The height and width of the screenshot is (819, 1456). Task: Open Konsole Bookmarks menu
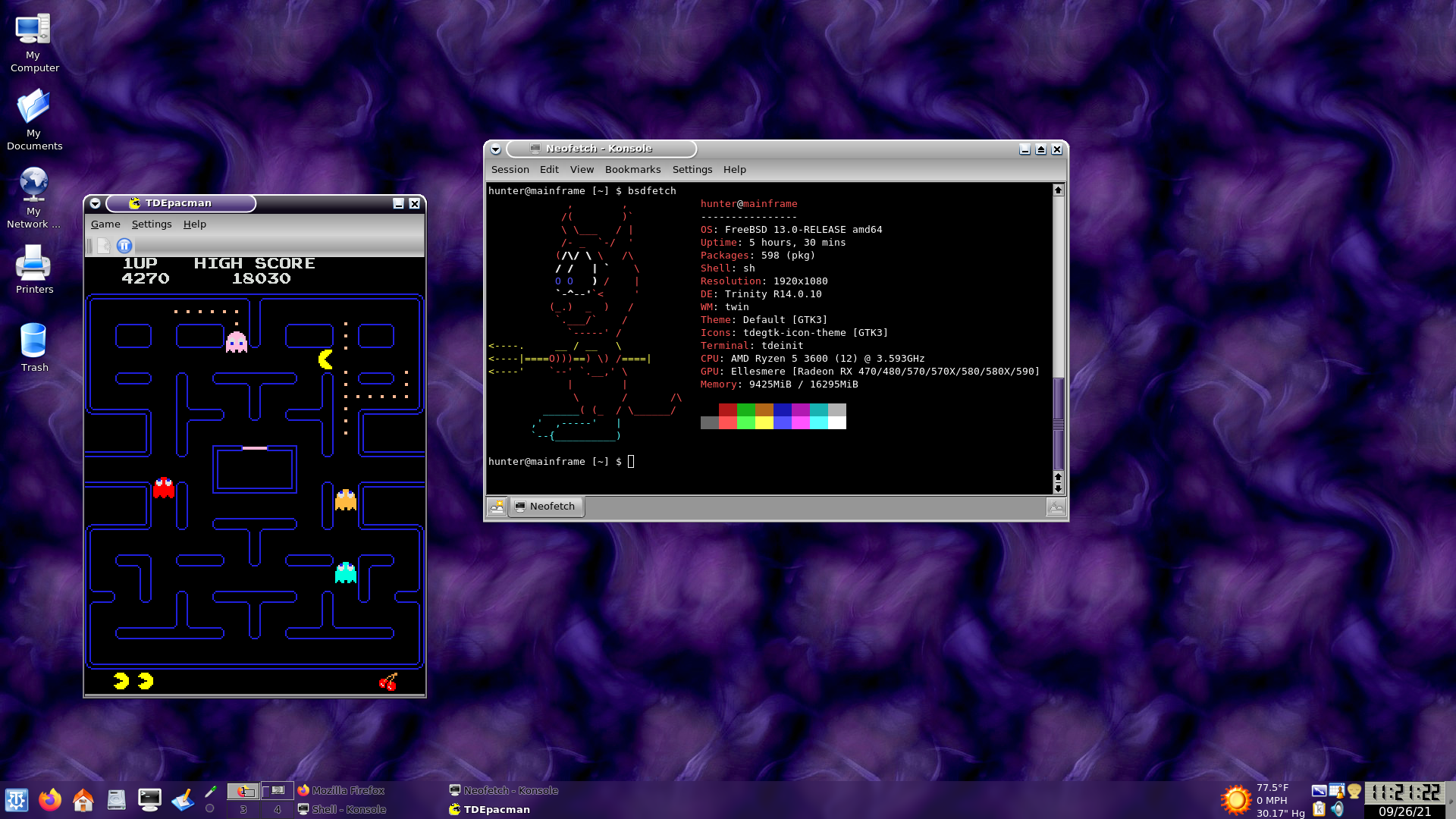coord(632,169)
